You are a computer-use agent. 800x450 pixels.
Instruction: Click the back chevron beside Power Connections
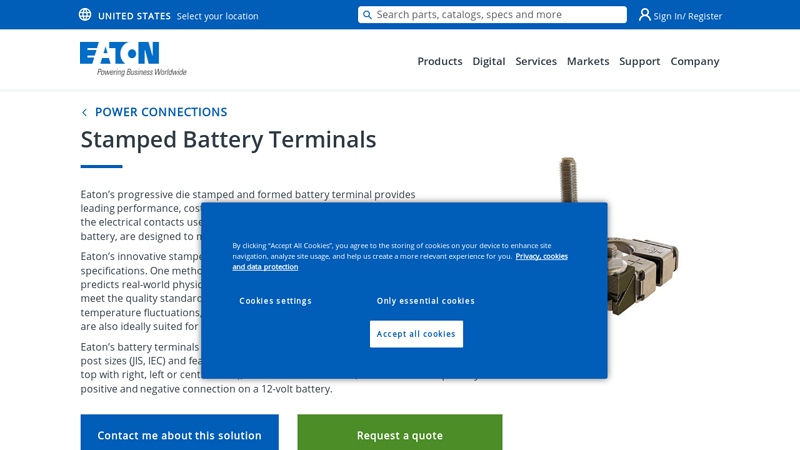(84, 112)
